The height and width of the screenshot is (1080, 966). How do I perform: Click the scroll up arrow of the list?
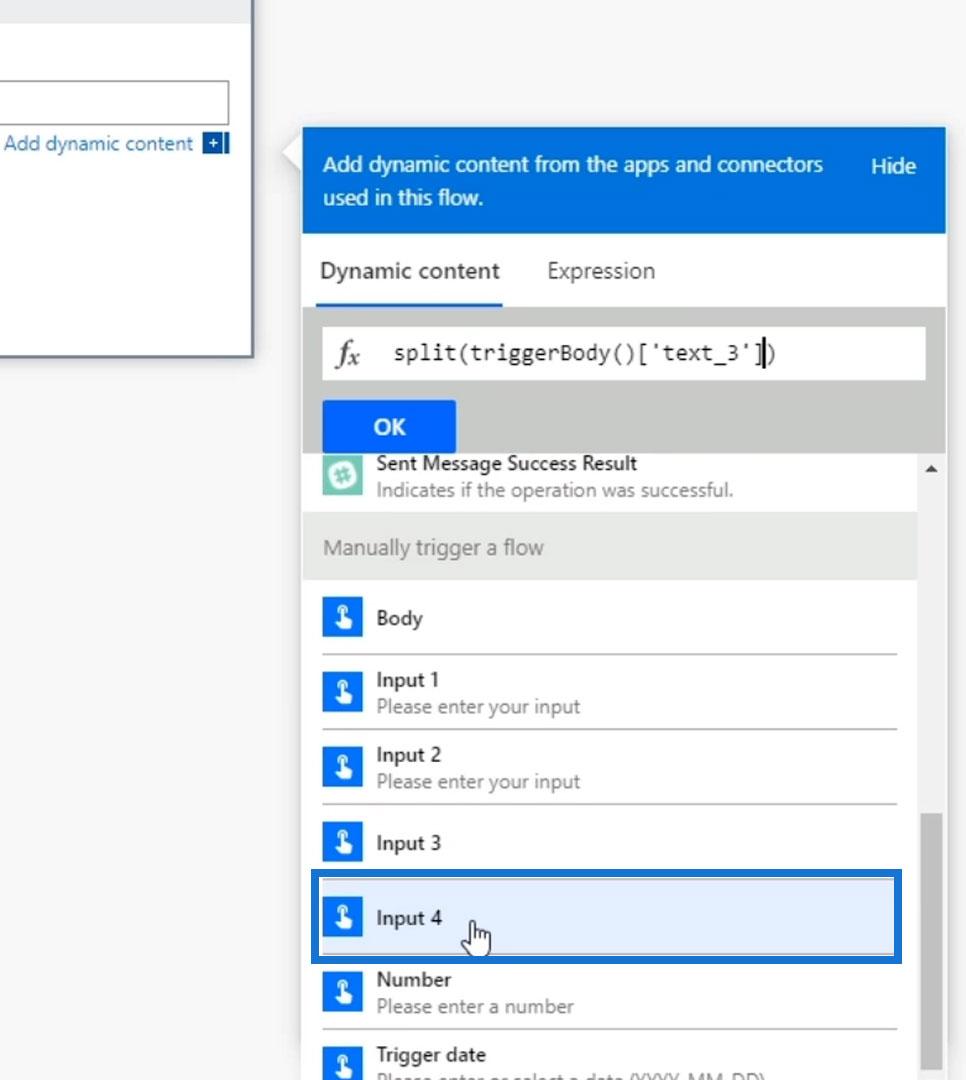point(932,469)
